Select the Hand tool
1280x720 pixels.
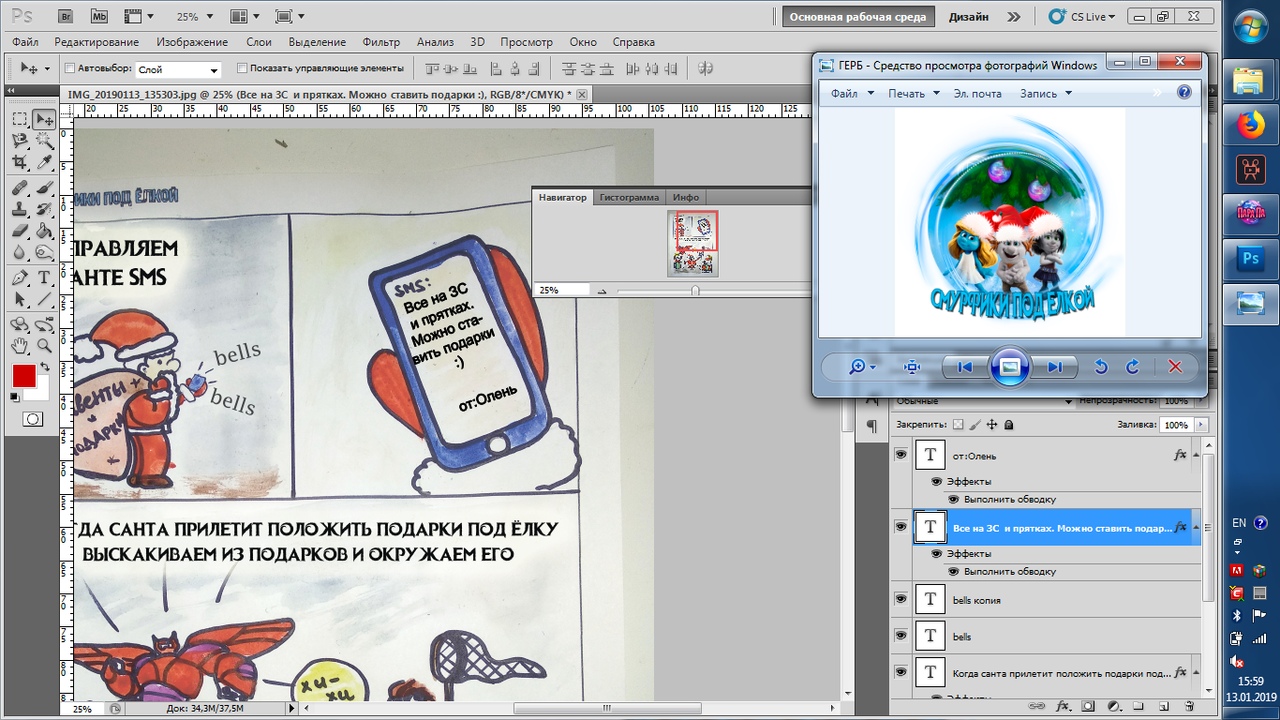coord(19,346)
